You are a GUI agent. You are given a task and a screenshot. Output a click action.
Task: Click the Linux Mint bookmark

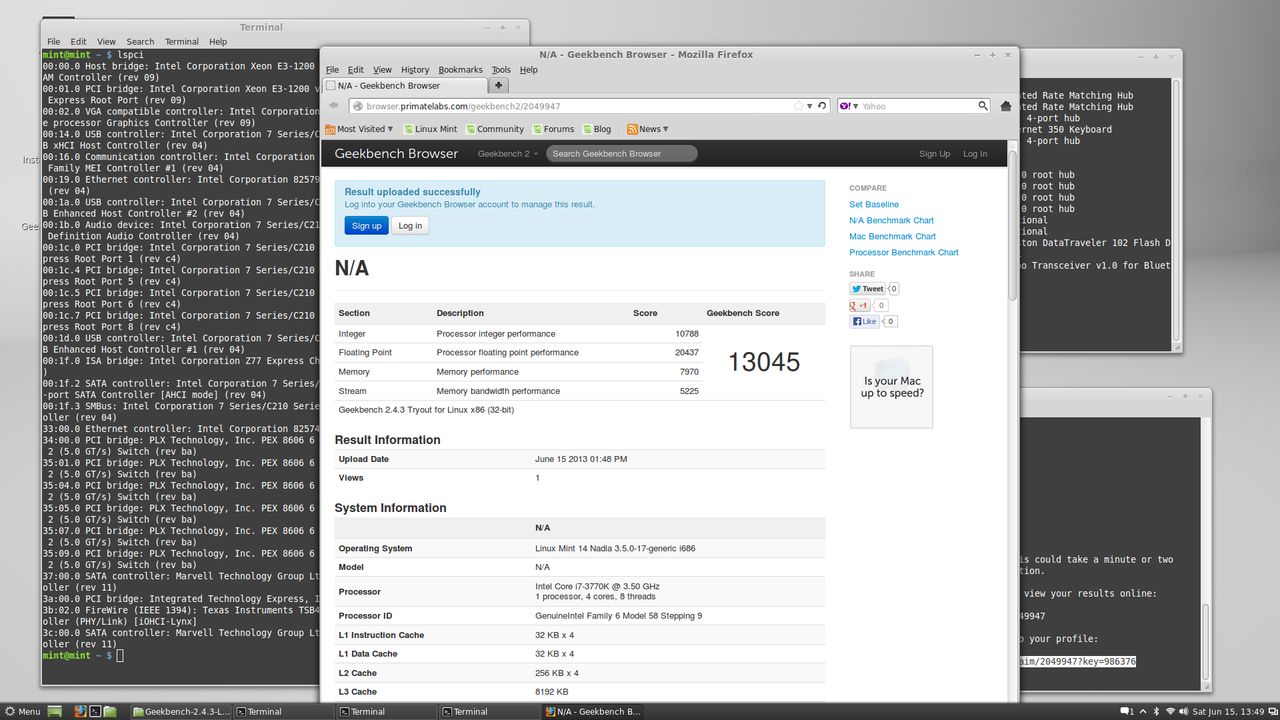[430, 129]
